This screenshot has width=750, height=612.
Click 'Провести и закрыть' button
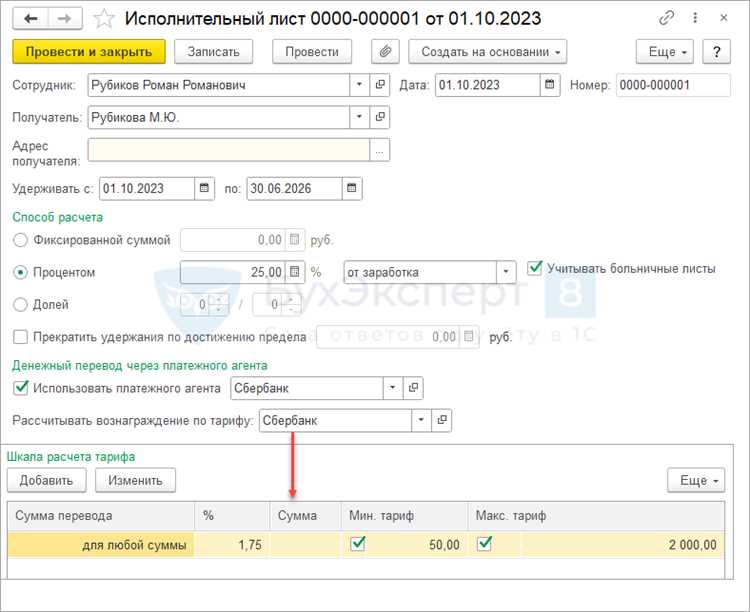click(89, 52)
